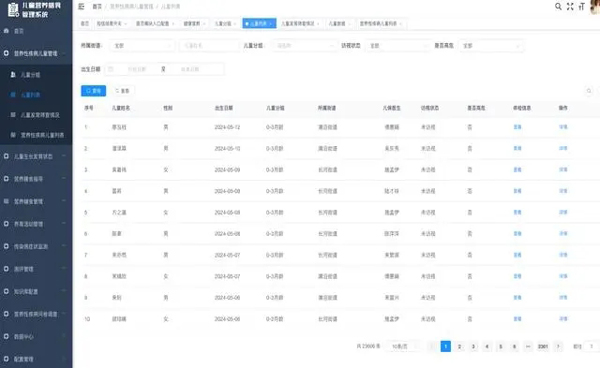Collapse the 营养性疾病儿童管理 sidebar menu
Screen dimensions: 600x368
(36, 53)
